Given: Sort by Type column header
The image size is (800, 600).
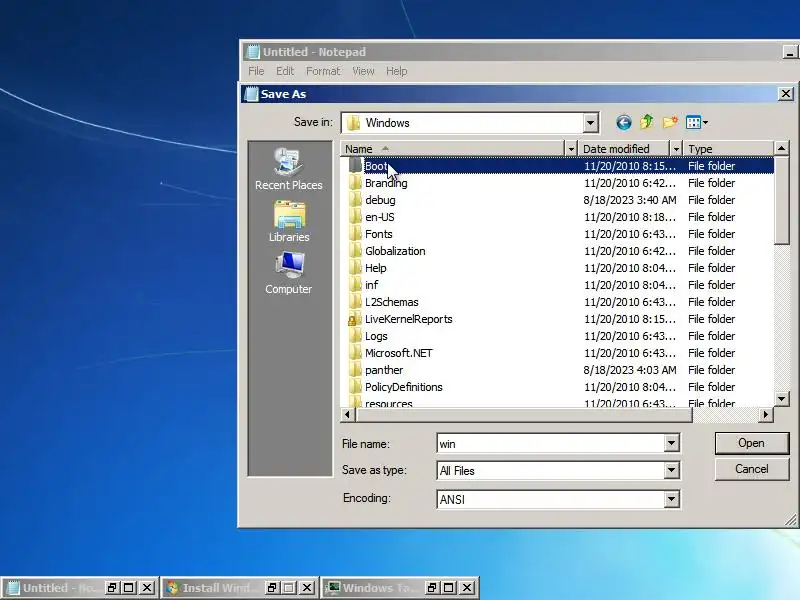Looking at the screenshot, I should [729, 149].
